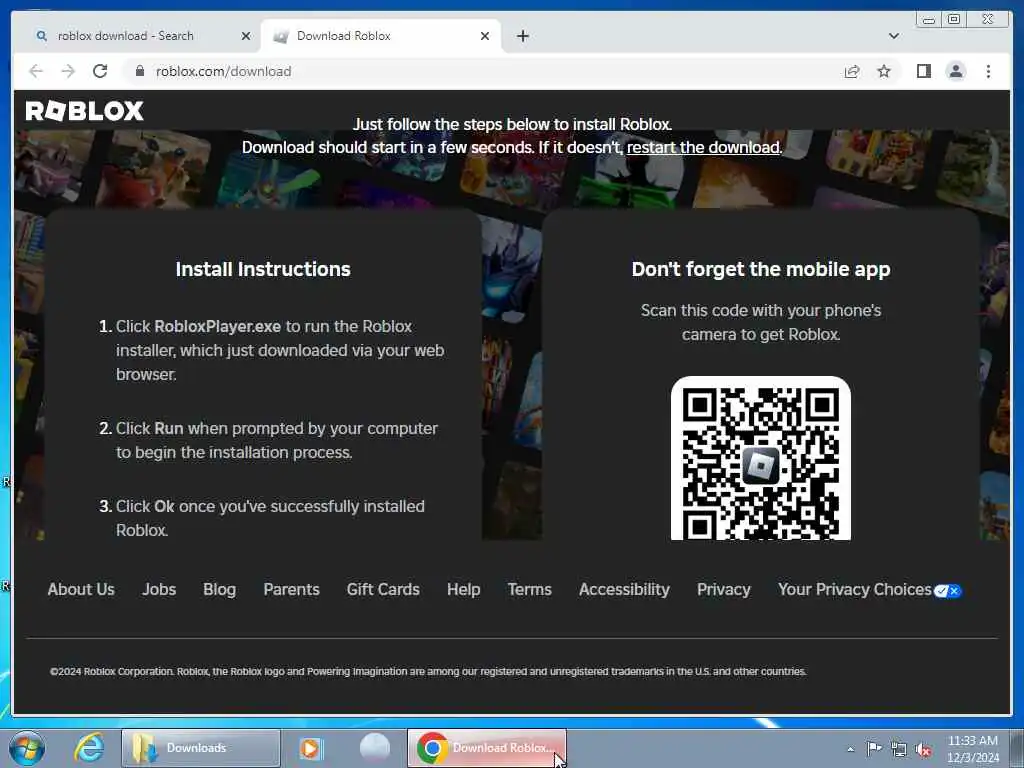Image resolution: width=1024 pixels, height=768 pixels.
Task: Close the 'Download Roblox' tab
Action: pyautogui.click(x=485, y=36)
